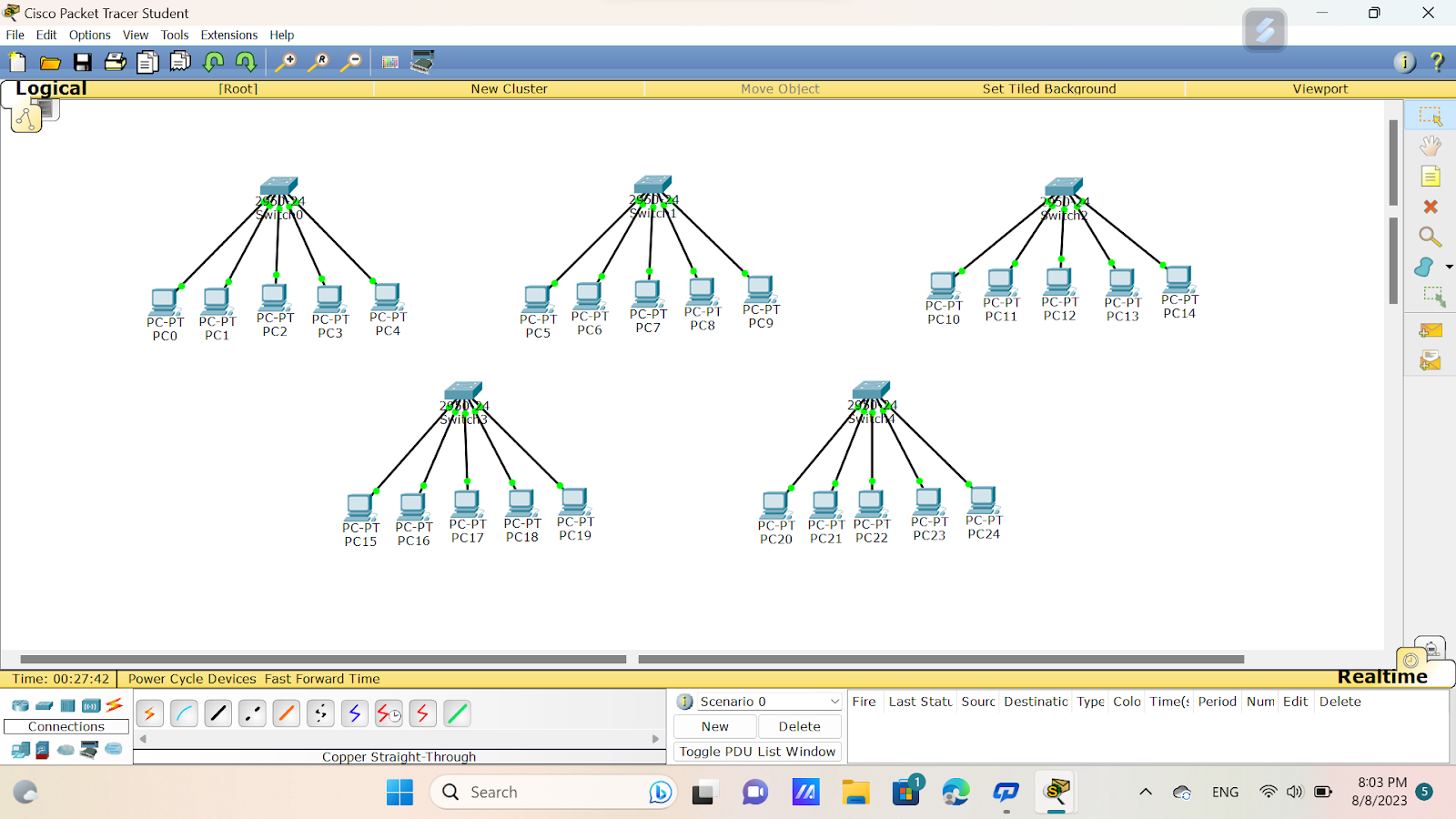Open the Extensions menu
This screenshot has width=1456, height=819.
[229, 35]
